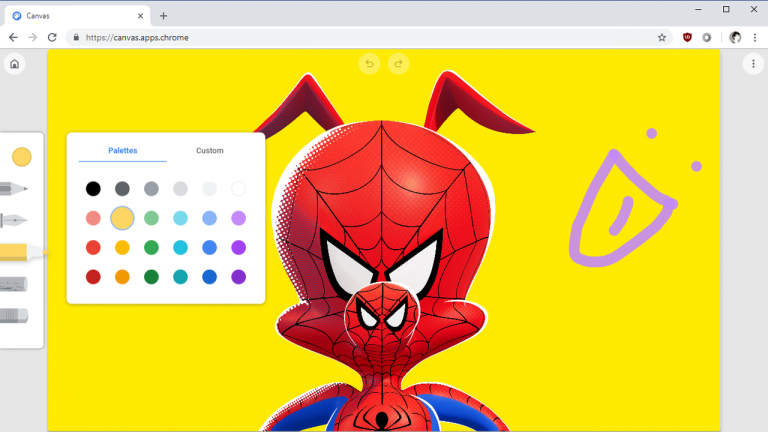Go forward in browser history
The height and width of the screenshot is (432, 768).
click(x=32, y=37)
